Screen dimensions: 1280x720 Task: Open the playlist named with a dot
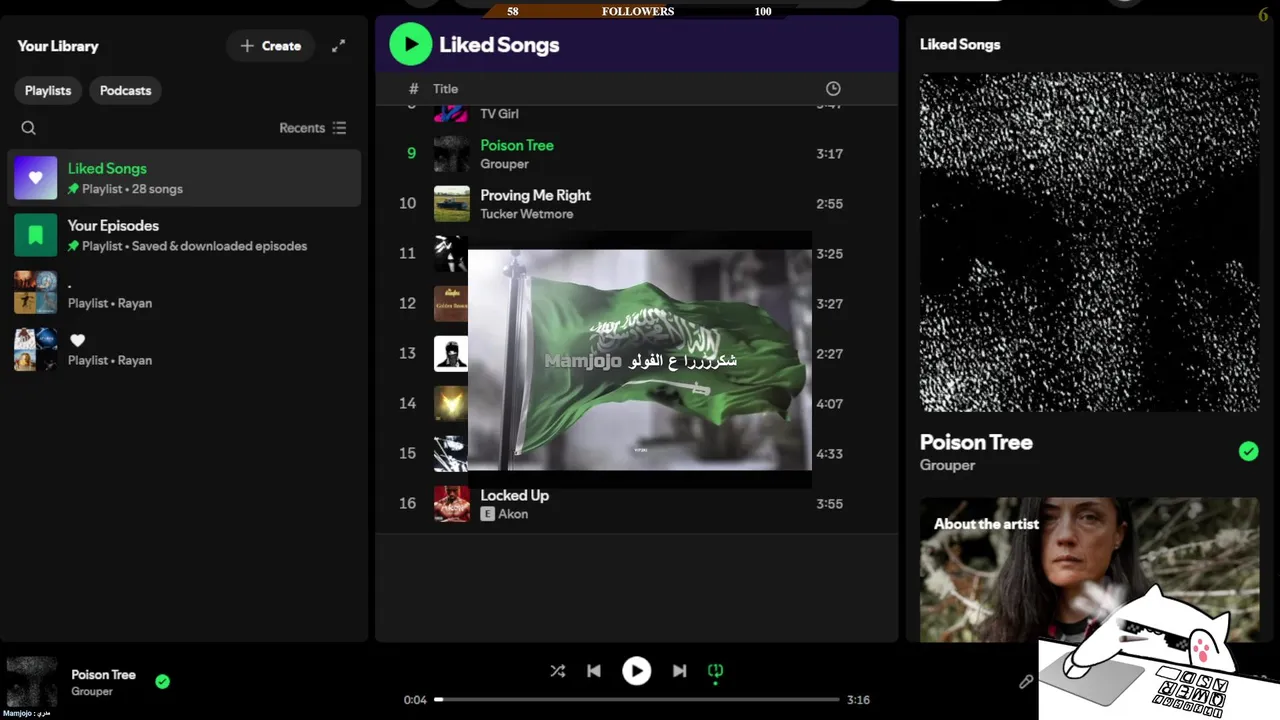pyautogui.click(x=184, y=292)
